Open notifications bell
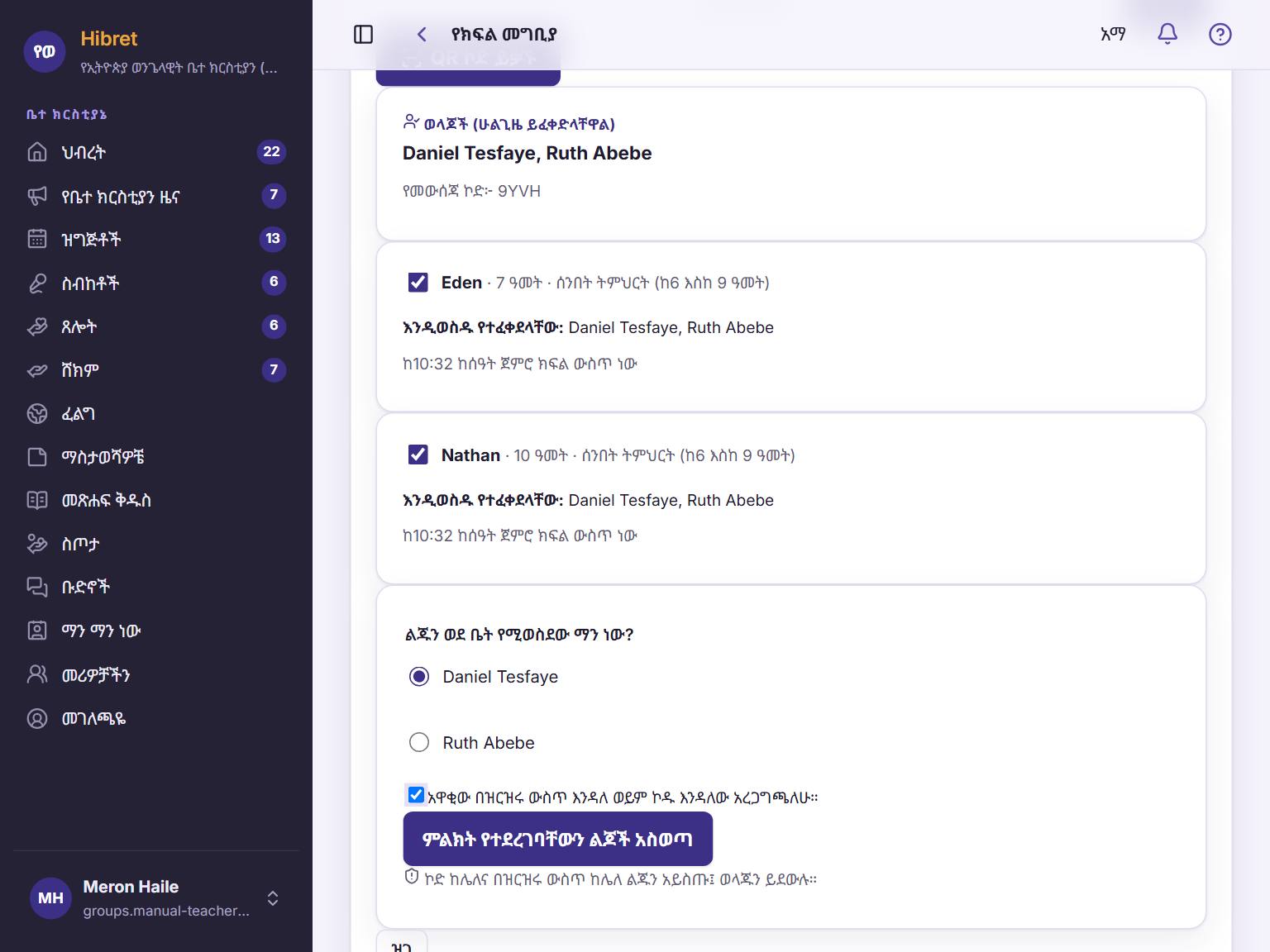The height and width of the screenshot is (952, 1270). click(1167, 34)
